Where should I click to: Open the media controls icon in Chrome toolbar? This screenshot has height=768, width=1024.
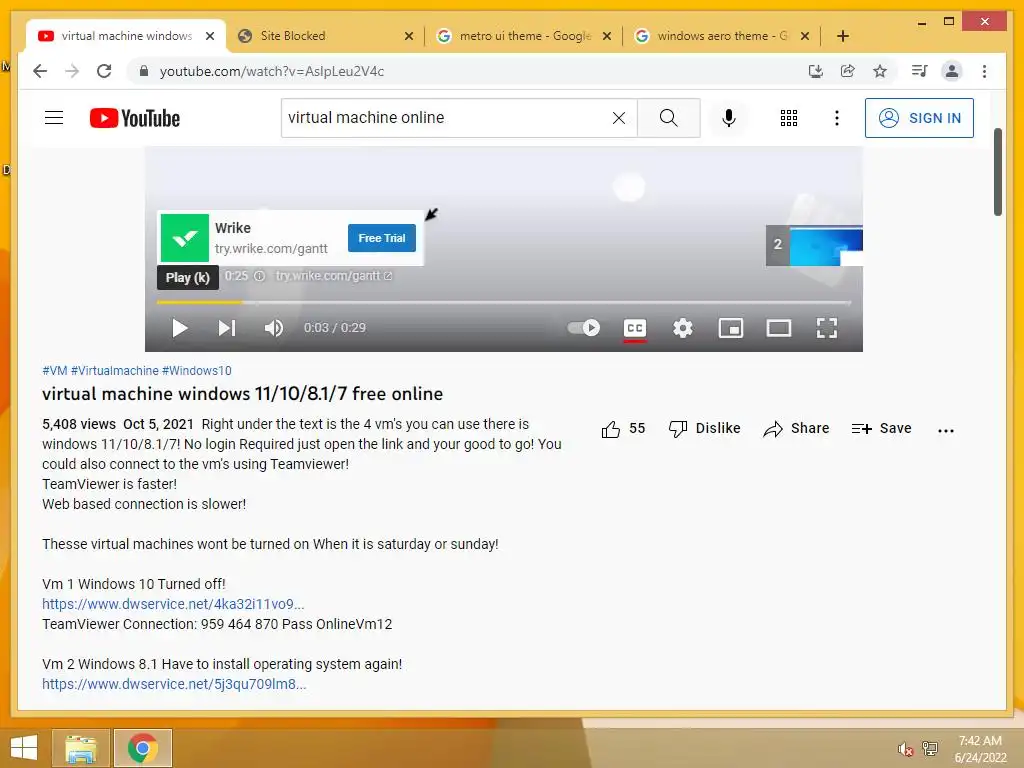920,71
